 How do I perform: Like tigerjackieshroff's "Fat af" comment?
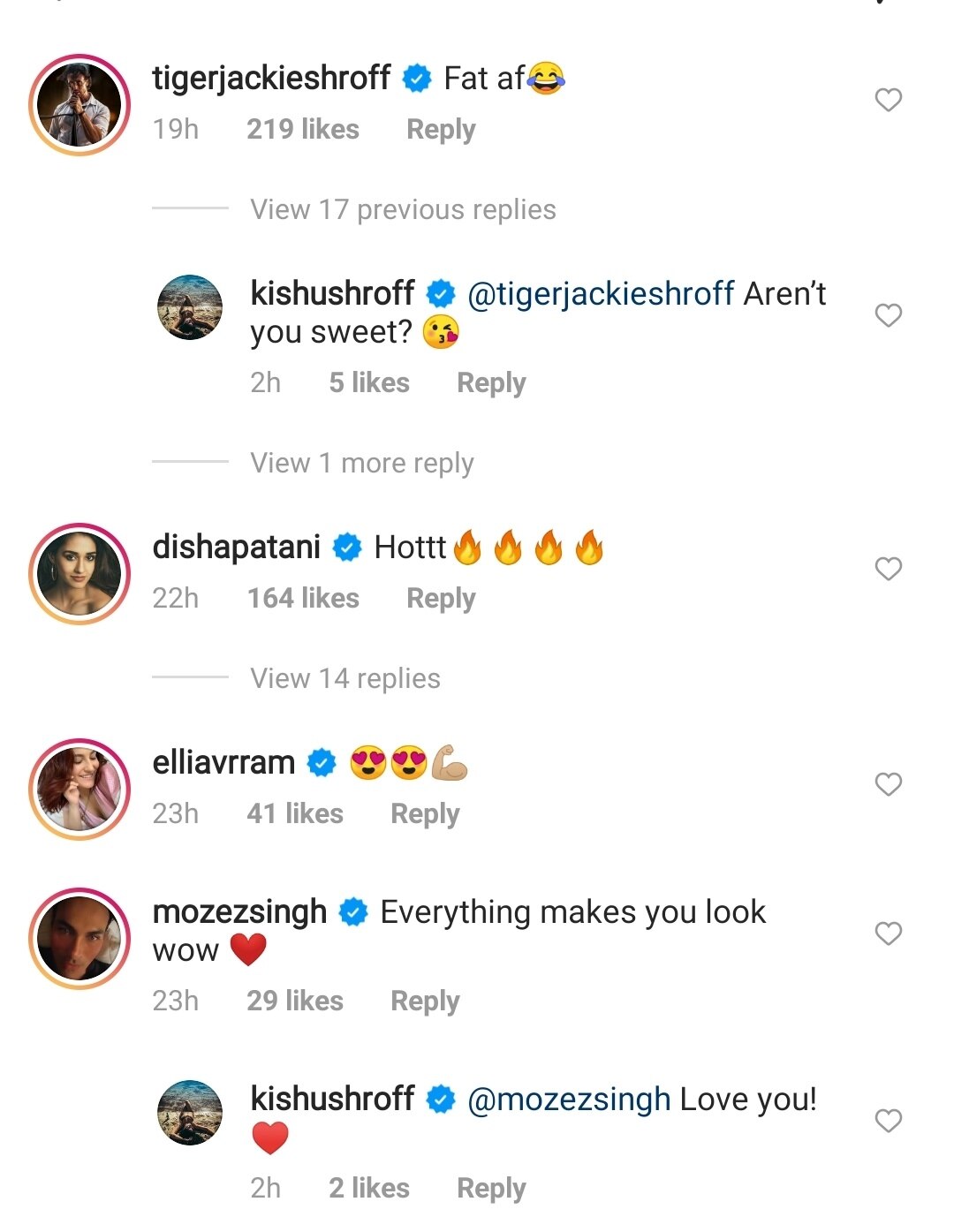tap(888, 100)
